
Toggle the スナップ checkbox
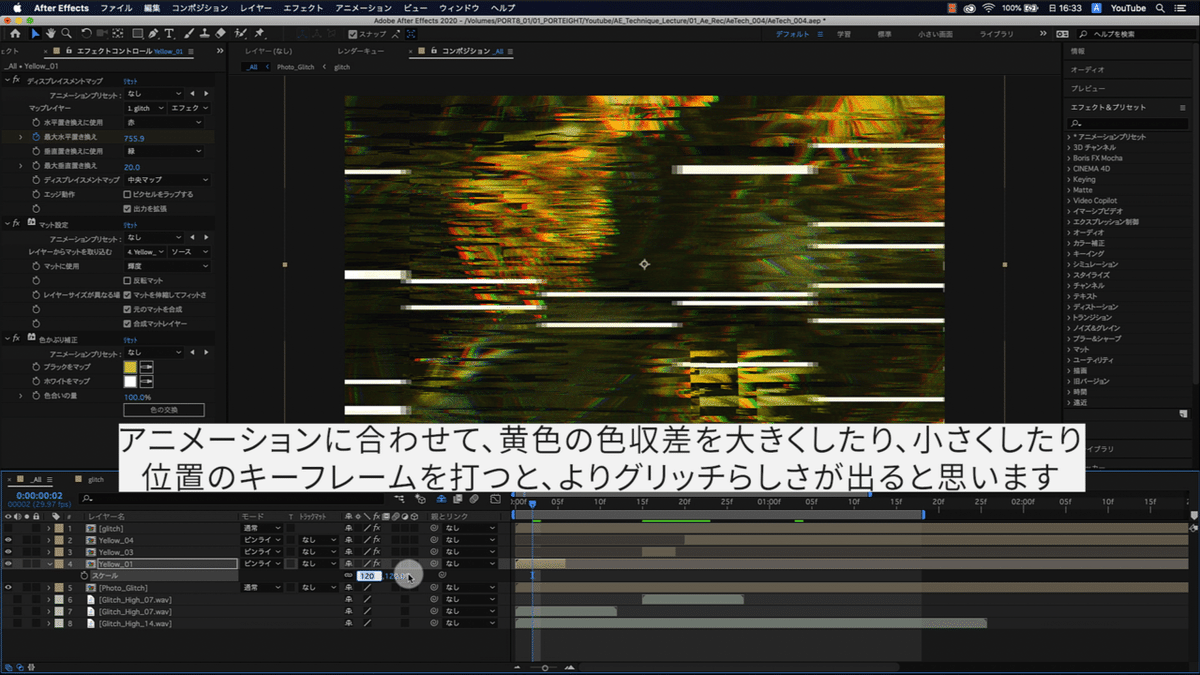tap(353, 33)
